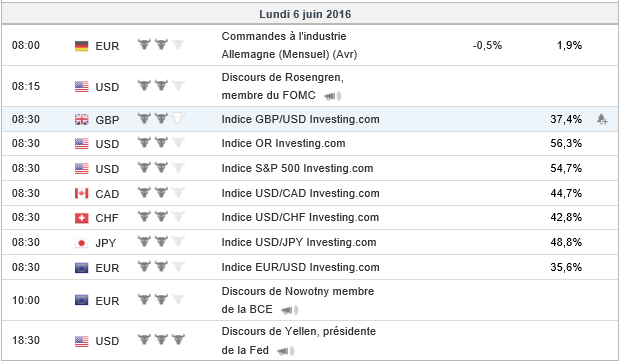This screenshot has width=622, height=363.
Task: Click the German flag icon at 08:00
Action: click(x=82, y=46)
